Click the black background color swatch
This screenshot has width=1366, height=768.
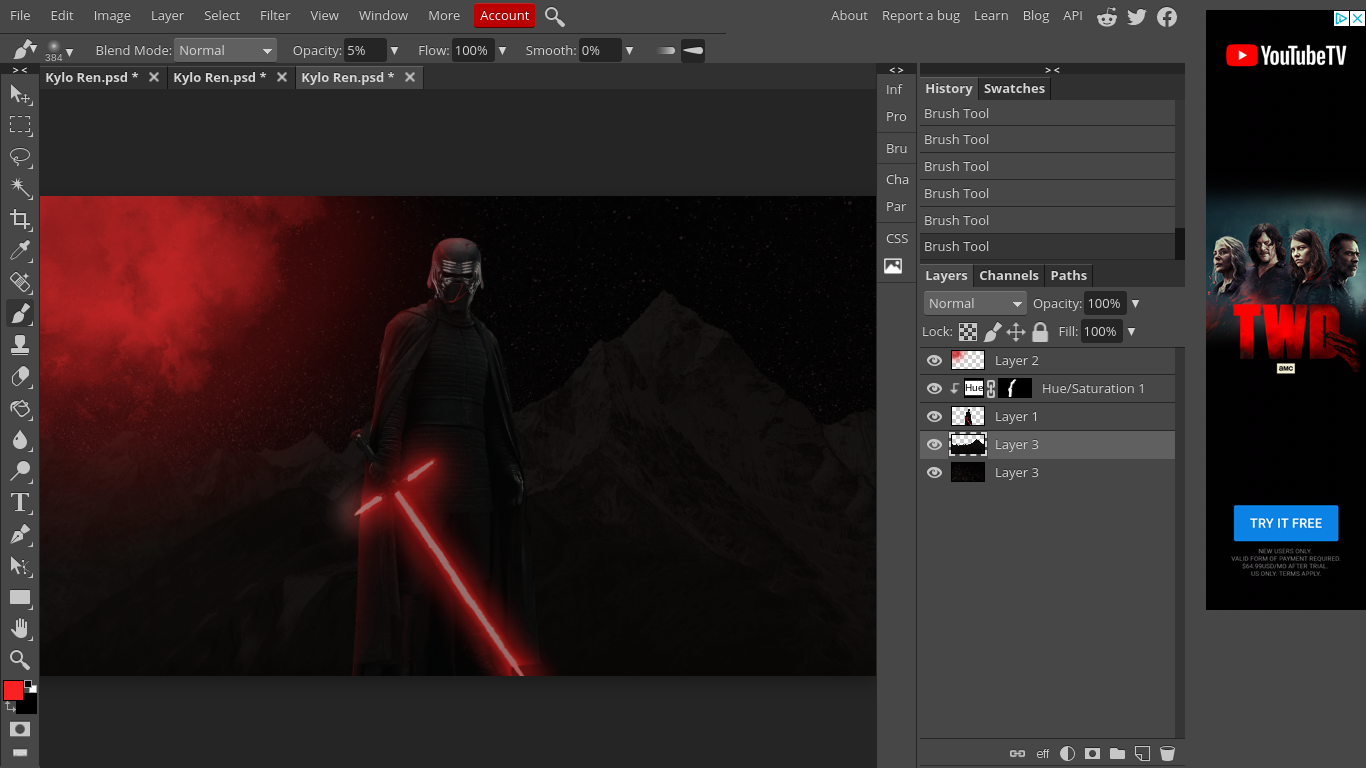[29, 704]
